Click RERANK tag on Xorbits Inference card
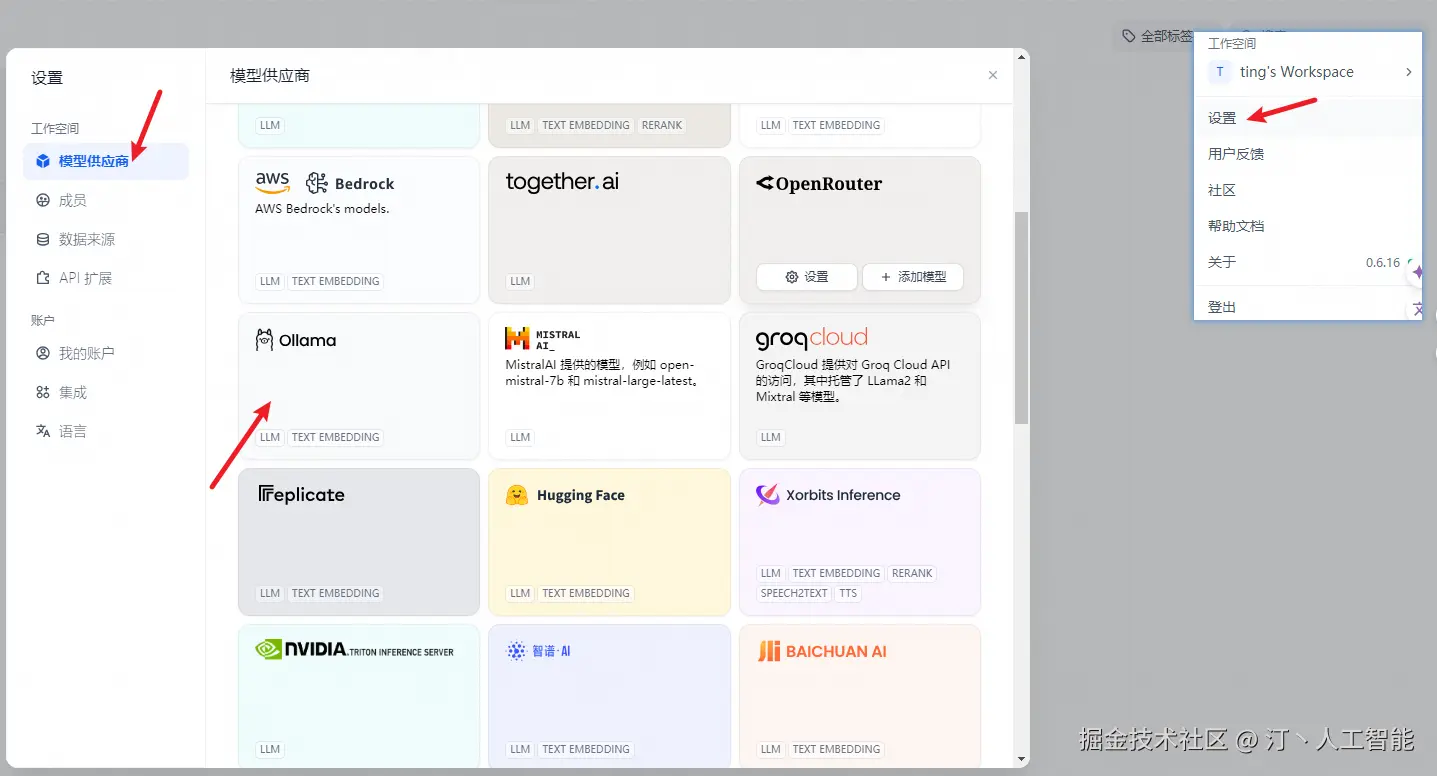The height and width of the screenshot is (776, 1437). [912, 573]
